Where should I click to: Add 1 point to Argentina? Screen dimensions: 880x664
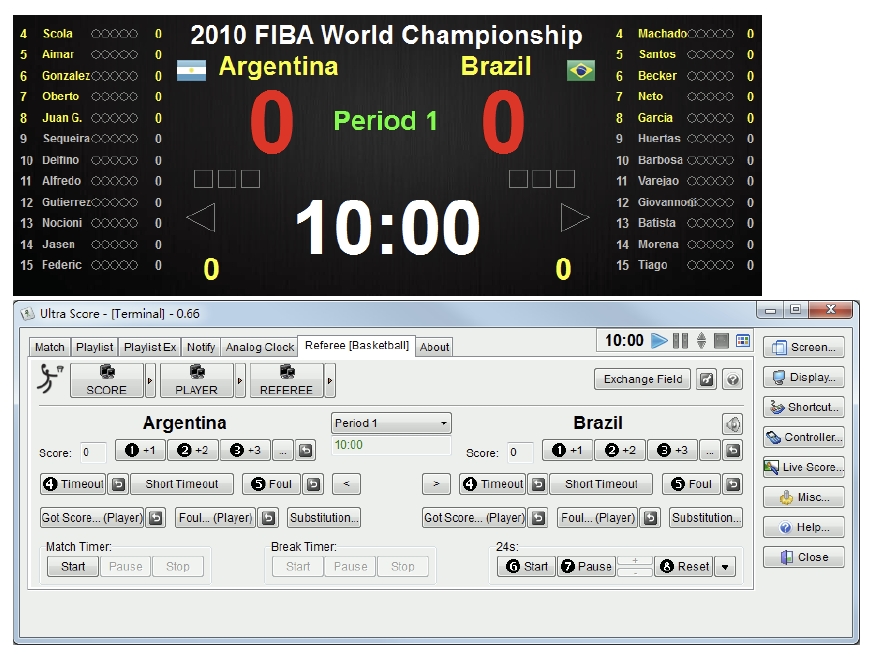click(140, 450)
